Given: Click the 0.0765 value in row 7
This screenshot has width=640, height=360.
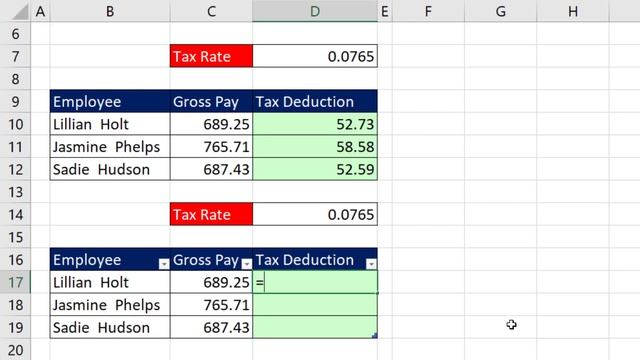Looking at the screenshot, I should tap(315, 56).
